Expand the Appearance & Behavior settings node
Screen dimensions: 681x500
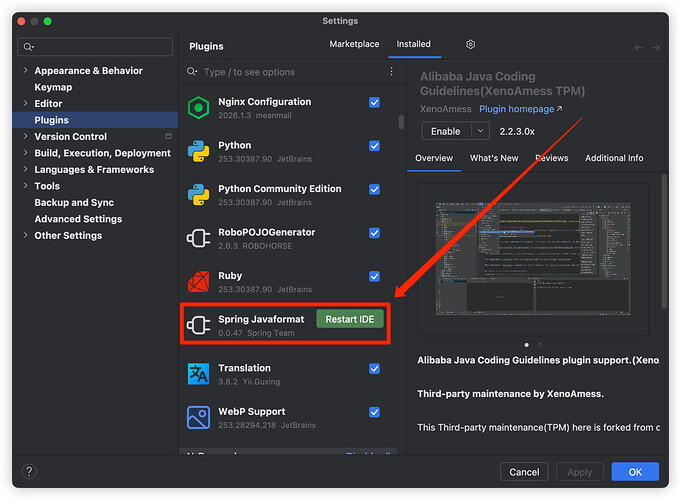[x=25, y=71]
